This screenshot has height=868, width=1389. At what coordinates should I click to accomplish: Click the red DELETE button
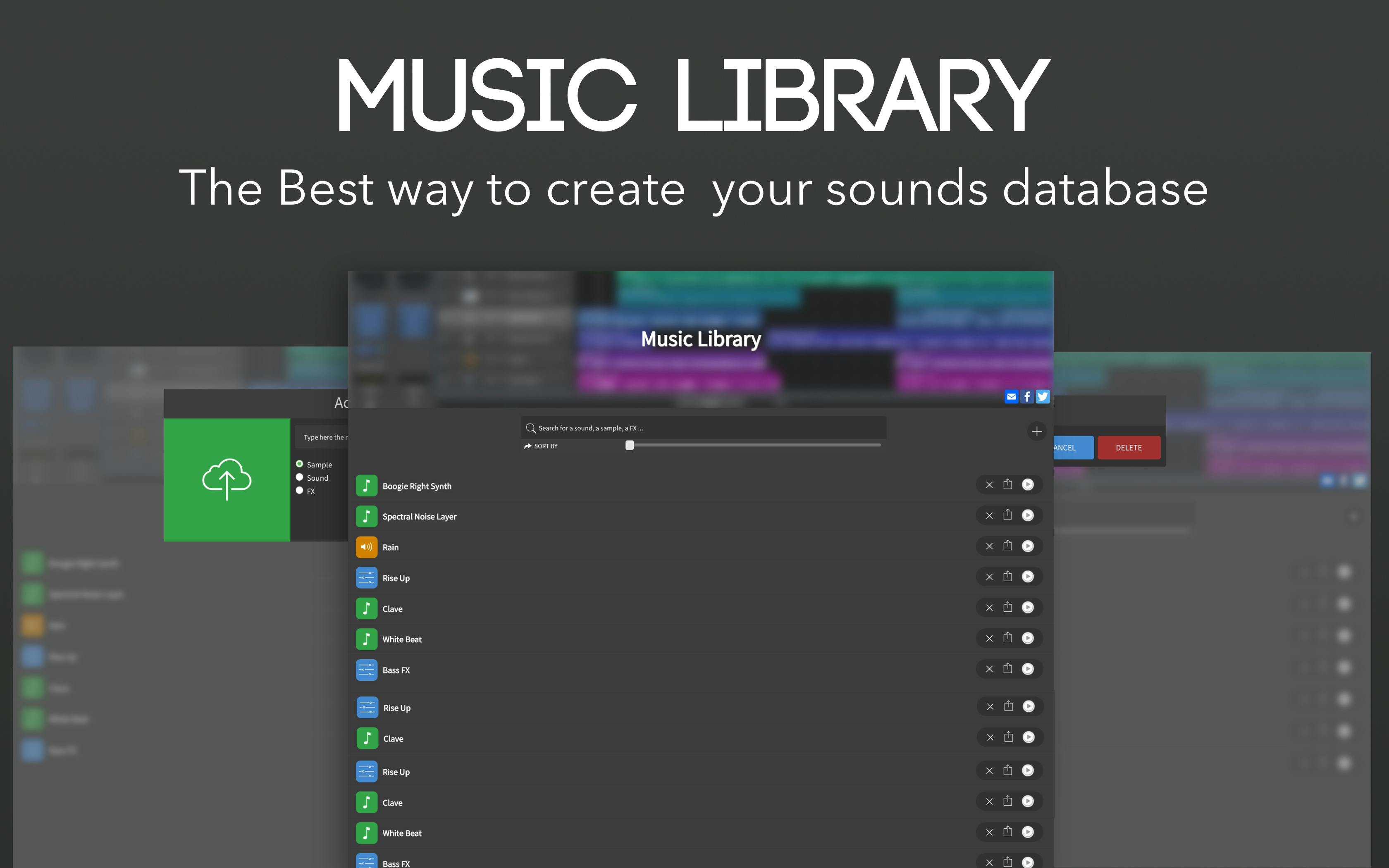[x=1129, y=448]
